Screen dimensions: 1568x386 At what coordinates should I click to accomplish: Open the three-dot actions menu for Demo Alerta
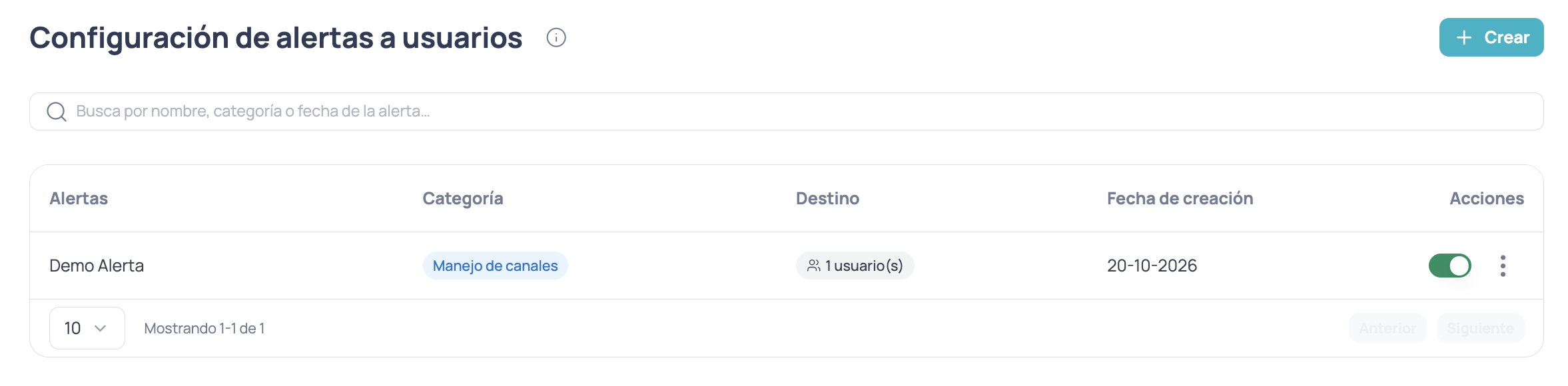(x=1503, y=266)
